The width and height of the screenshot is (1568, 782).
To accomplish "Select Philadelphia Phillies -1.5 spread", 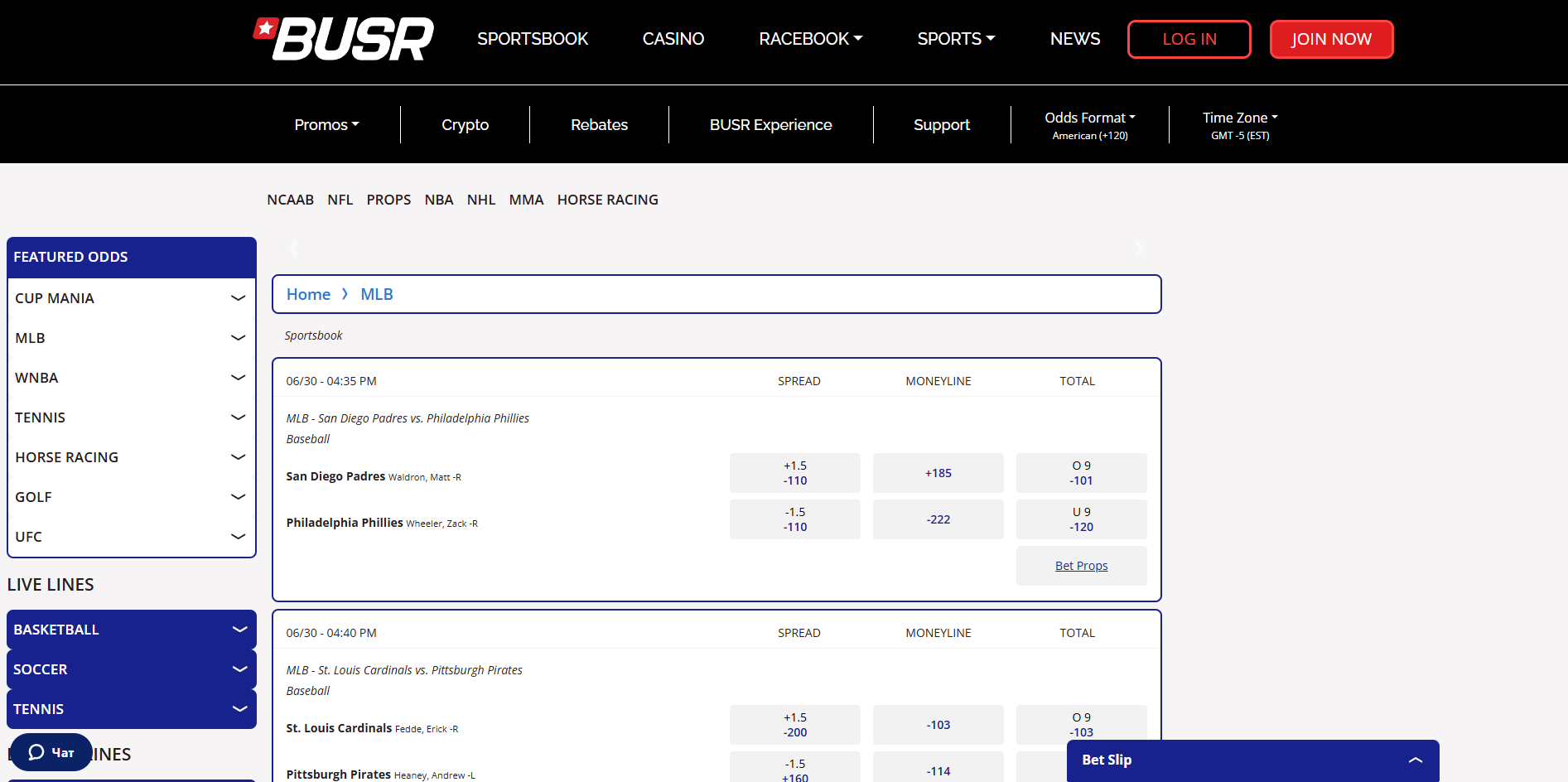I will point(795,519).
